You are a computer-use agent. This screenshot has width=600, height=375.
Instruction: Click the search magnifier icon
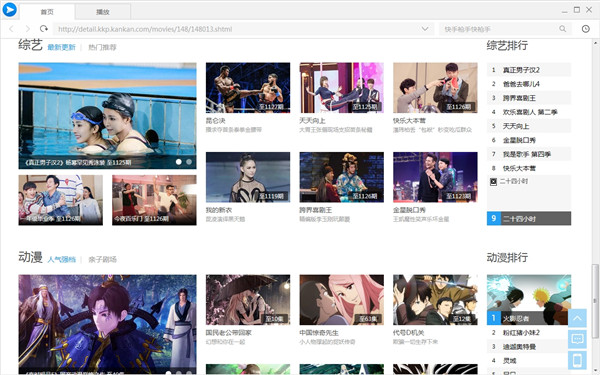click(x=562, y=29)
